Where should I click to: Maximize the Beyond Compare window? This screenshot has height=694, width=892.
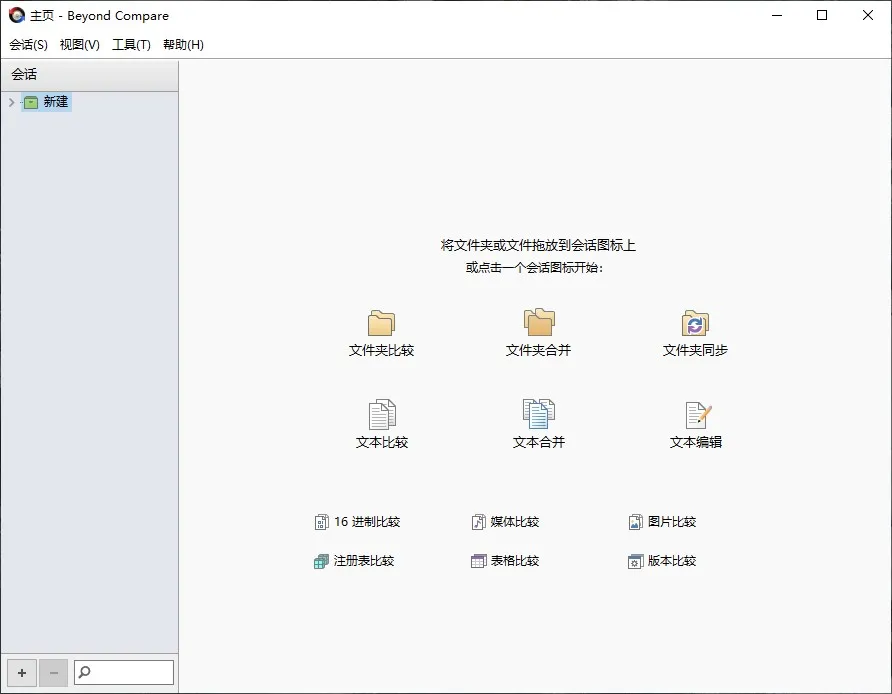822,15
